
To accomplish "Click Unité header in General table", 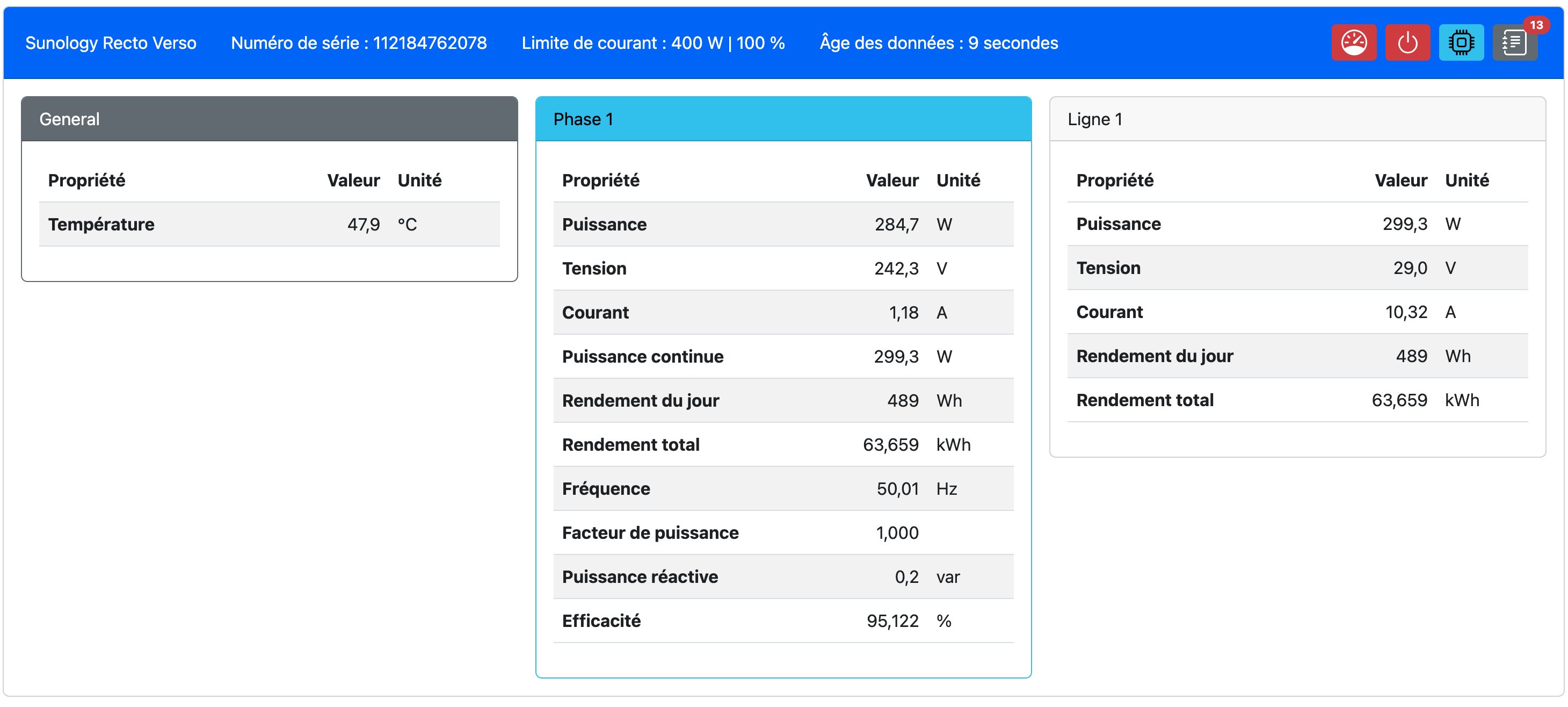I will pyautogui.click(x=419, y=181).
